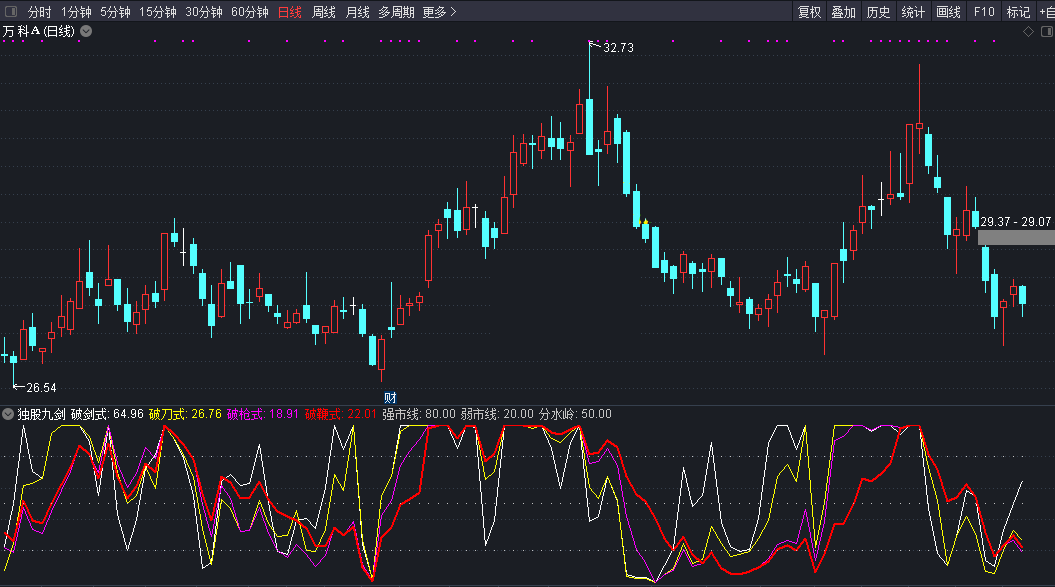The height and width of the screenshot is (587, 1055).
Task: Open the 多周期 multi-period view
Action: (x=396, y=12)
